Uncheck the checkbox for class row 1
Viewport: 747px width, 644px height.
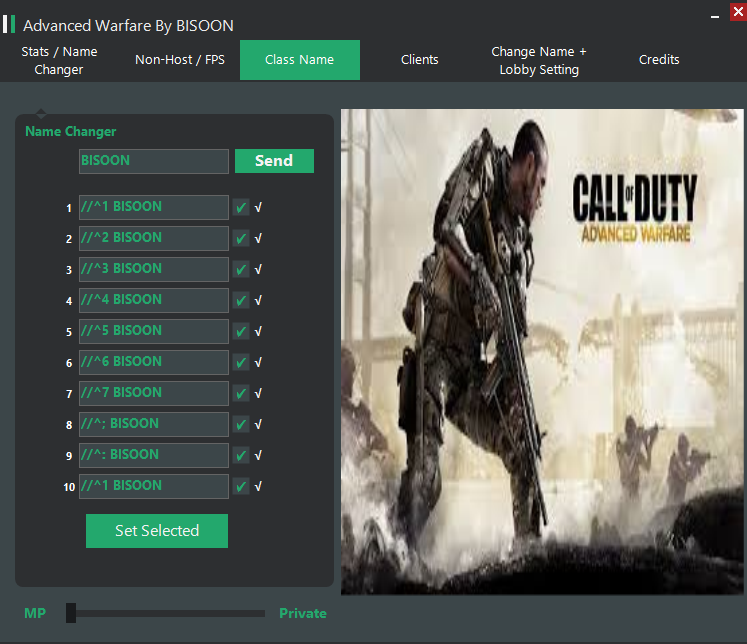pos(241,207)
